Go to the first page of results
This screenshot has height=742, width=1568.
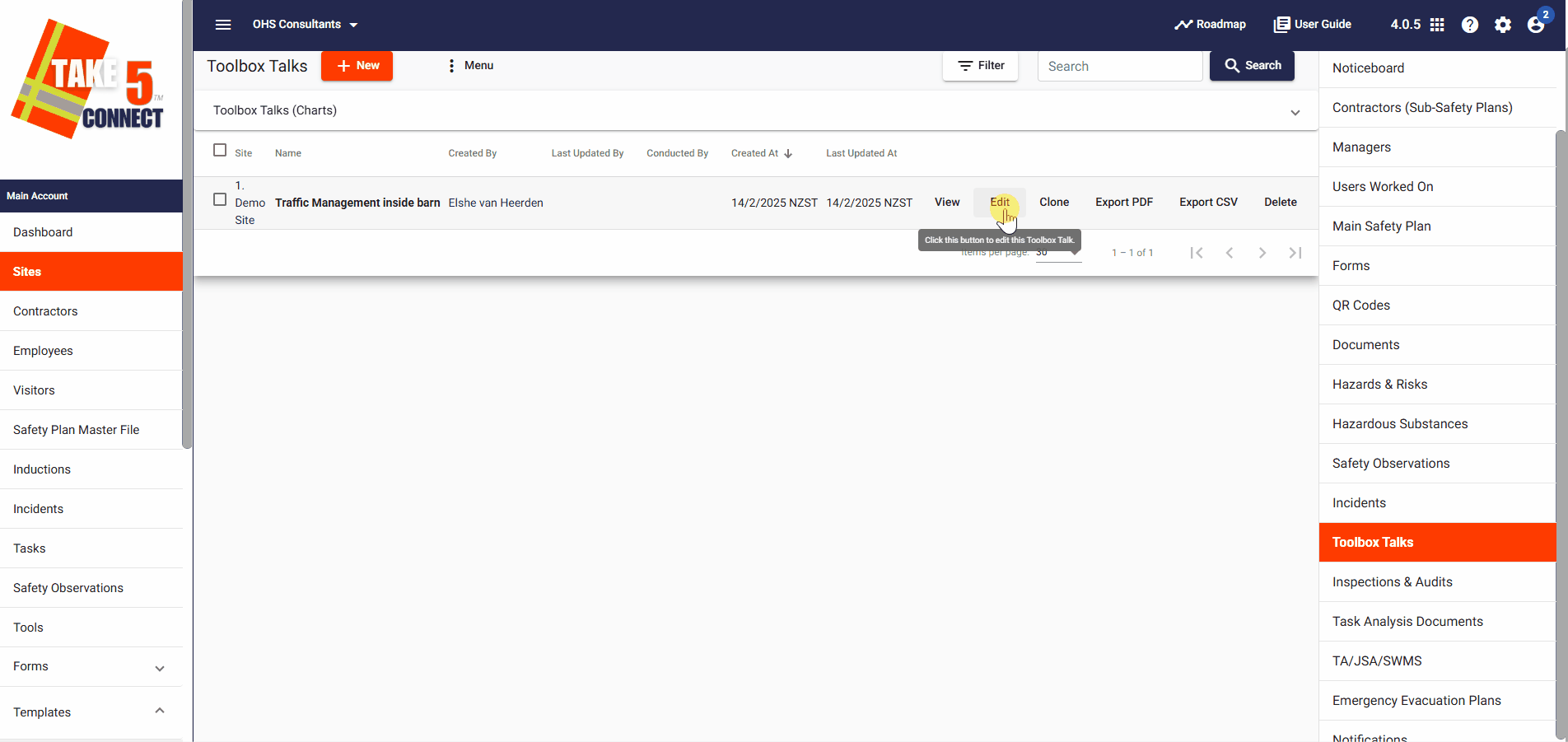coord(1197,253)
